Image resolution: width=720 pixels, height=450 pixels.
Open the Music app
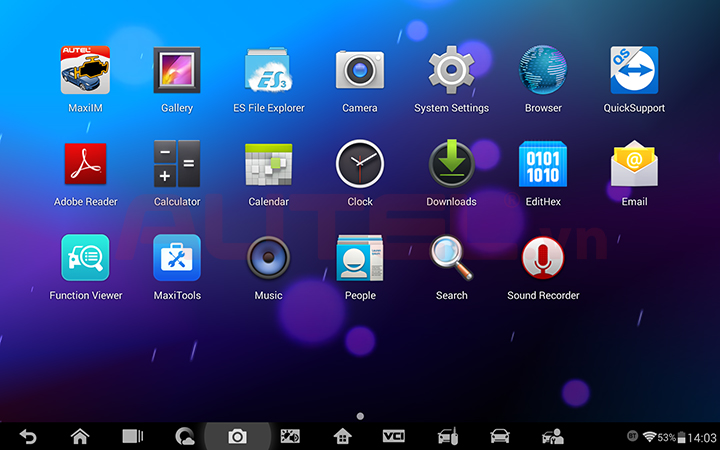(x=269, y=258)
